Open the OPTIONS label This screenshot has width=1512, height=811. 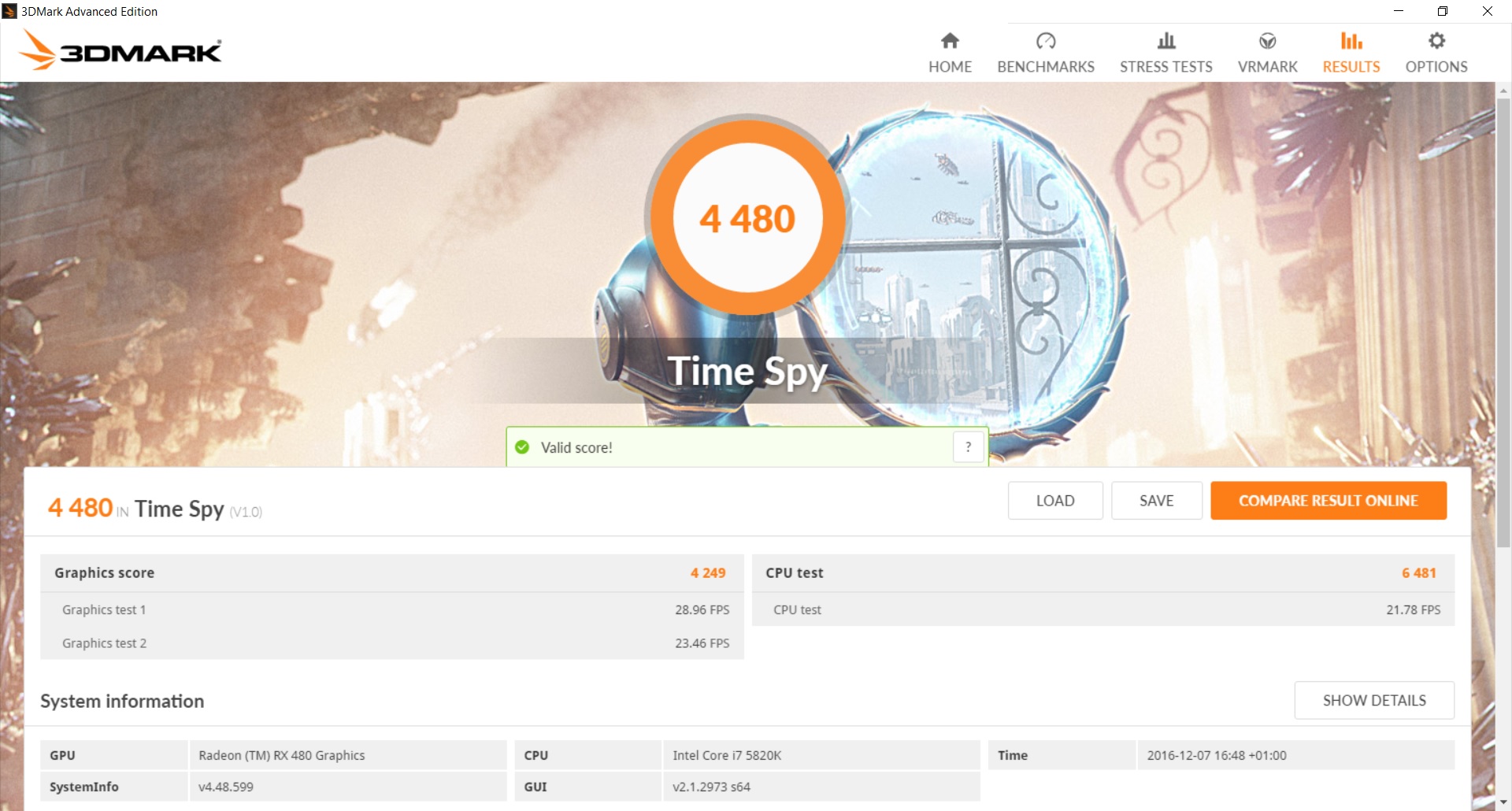coord(1436,67)
